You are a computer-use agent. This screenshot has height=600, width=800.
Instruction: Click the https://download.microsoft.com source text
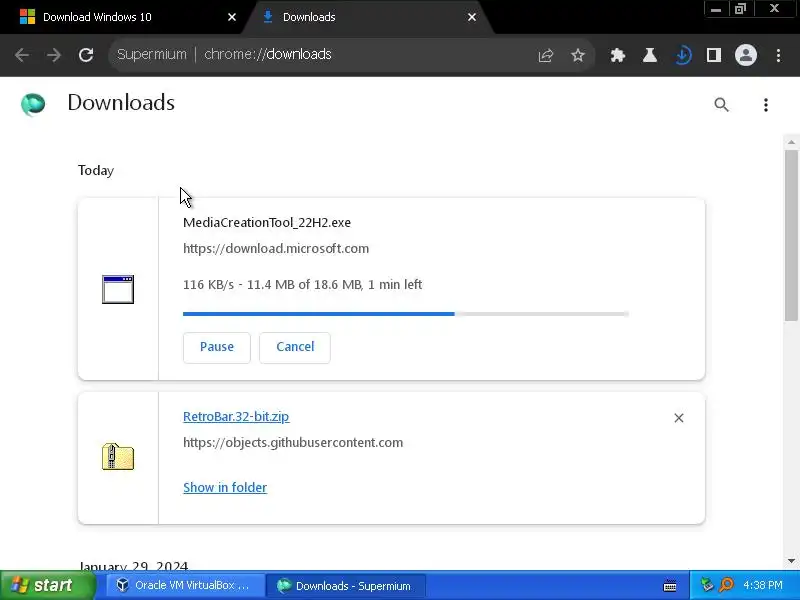[x=276, y=248]
